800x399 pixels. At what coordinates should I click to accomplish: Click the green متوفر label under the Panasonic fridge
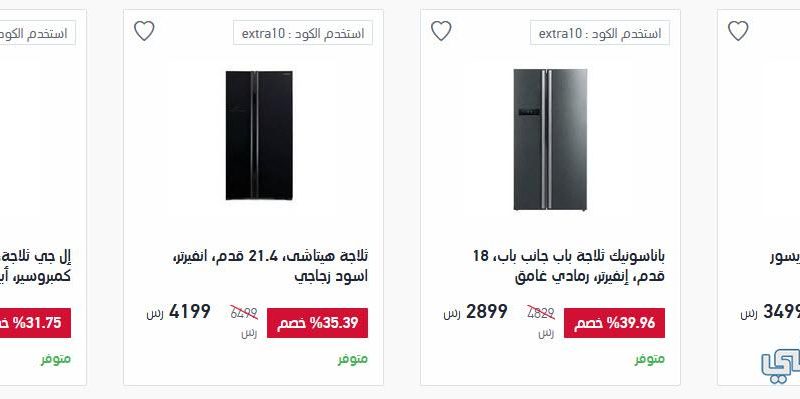[x=649, y=359]
